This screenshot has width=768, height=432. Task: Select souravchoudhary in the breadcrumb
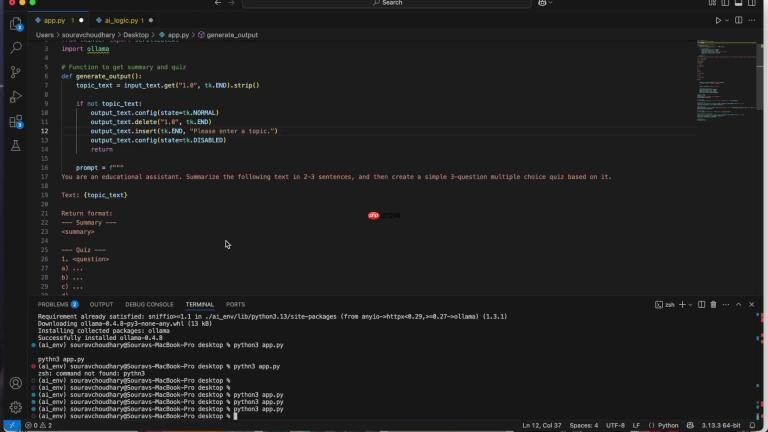[88, 35]
